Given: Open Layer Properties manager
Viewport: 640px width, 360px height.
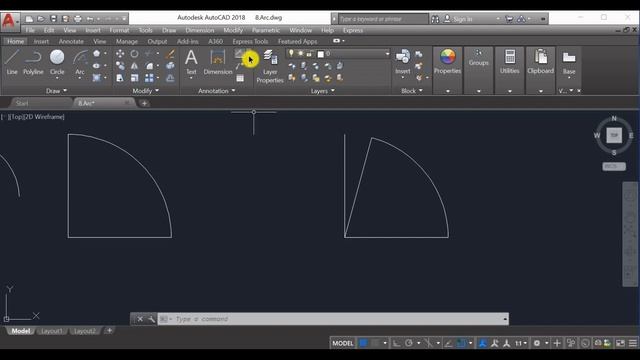Looking at the screenshot, I should click(270, 67).
